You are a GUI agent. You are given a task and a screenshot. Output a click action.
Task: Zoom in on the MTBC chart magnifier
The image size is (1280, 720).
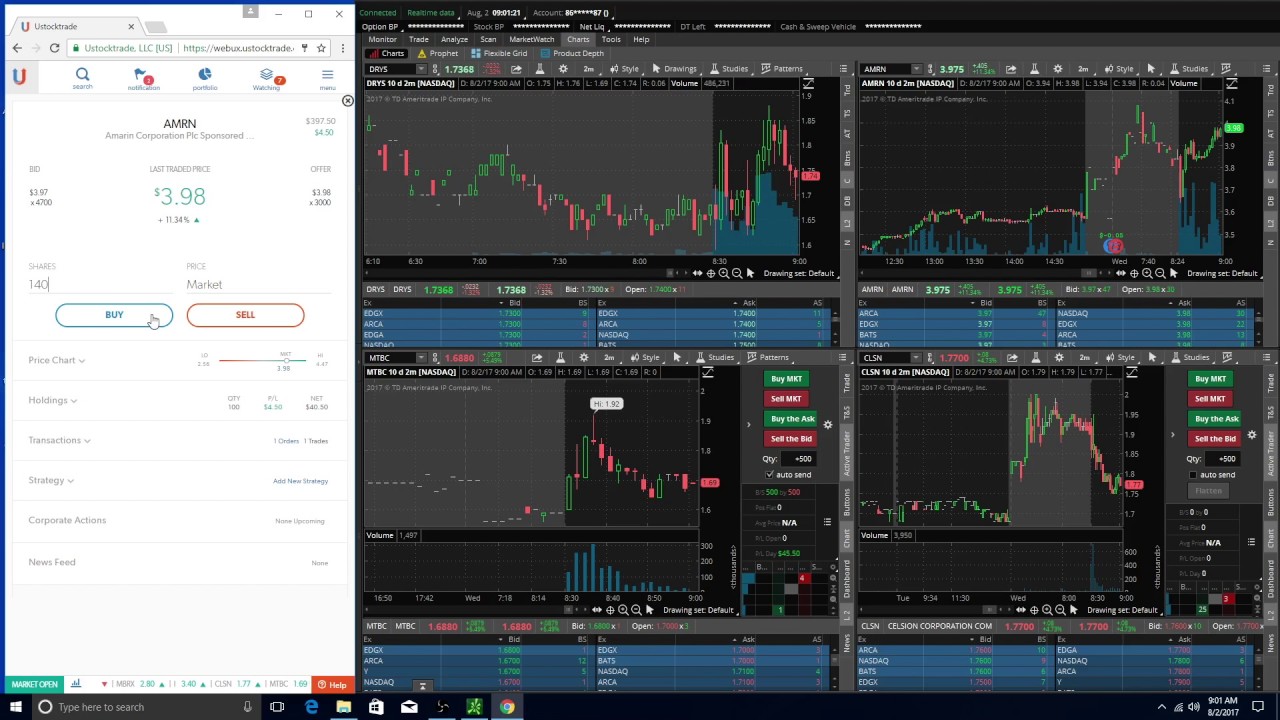click(623, 610)
